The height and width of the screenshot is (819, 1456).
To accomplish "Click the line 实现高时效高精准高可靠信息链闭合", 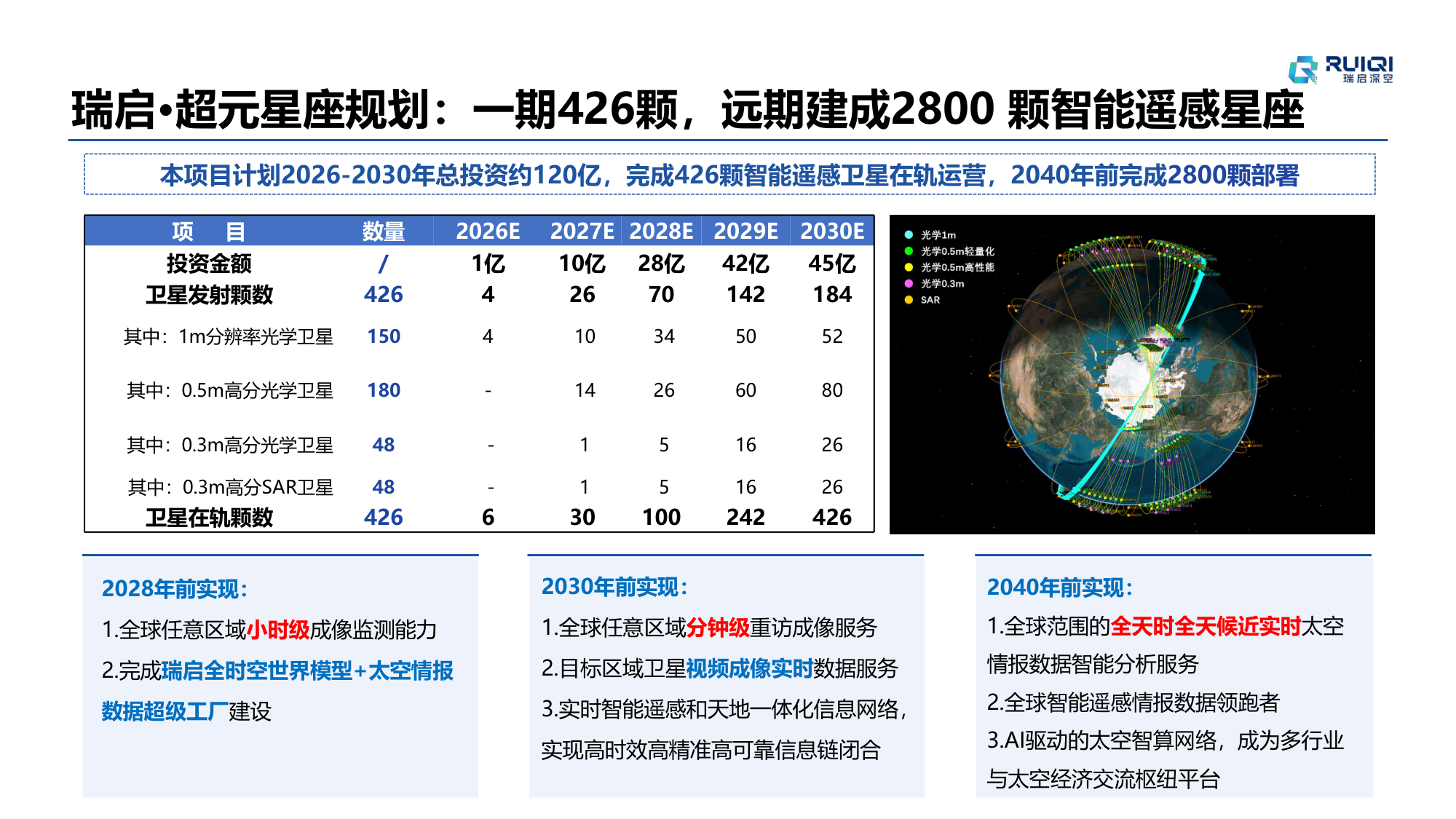I will click(711, 750).
